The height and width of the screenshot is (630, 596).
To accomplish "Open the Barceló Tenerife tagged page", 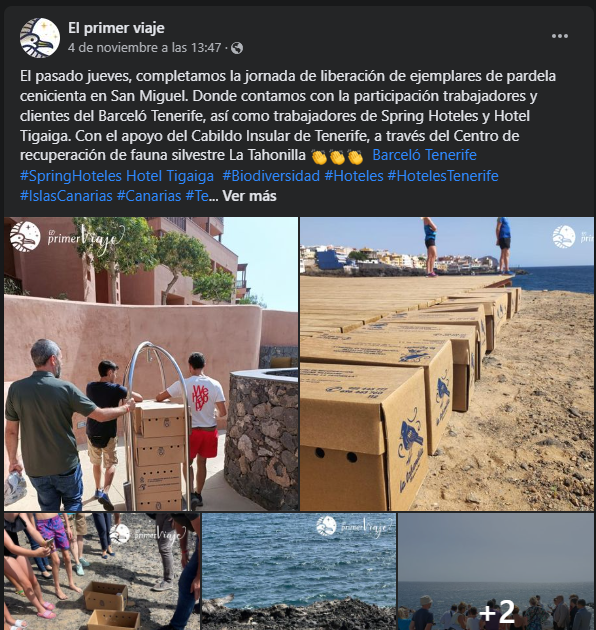I will pyautogui.click(x=424, y=155).
